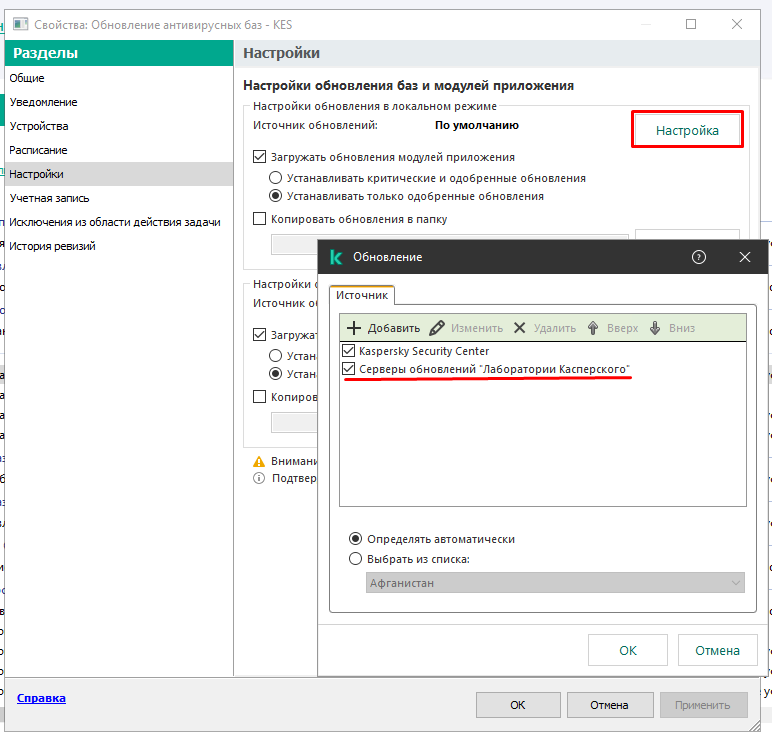772x733 pixels.
Task: Click OK in the Свойства window
Action: (x=518, y=705)
